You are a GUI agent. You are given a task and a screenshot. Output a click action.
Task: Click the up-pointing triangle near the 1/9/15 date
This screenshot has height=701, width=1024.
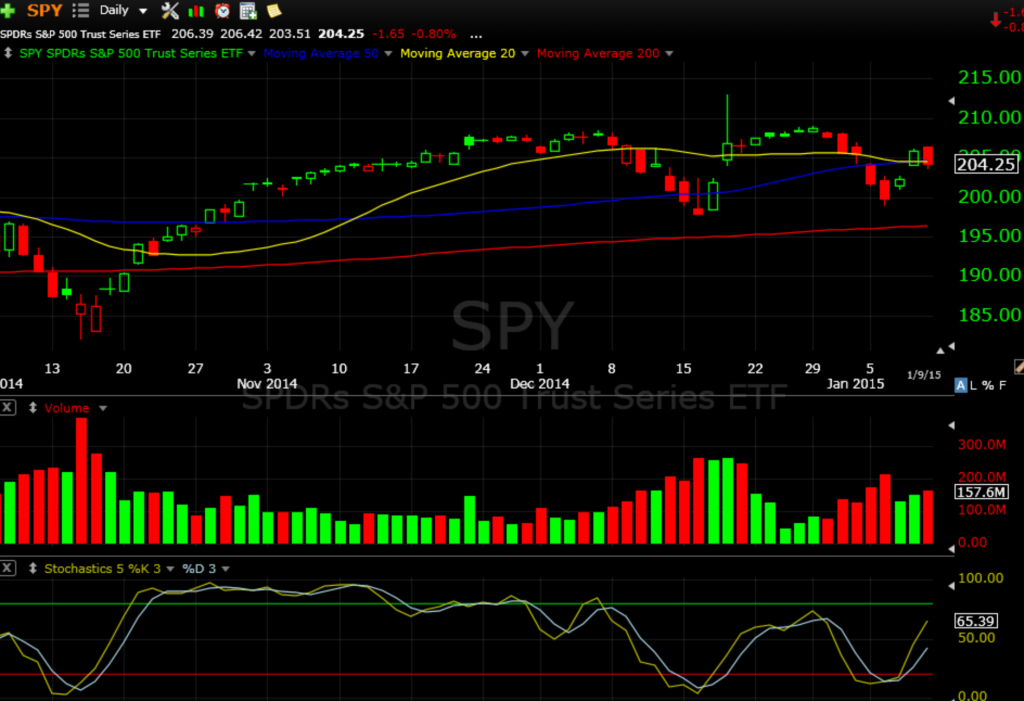(x=940, y=351)
